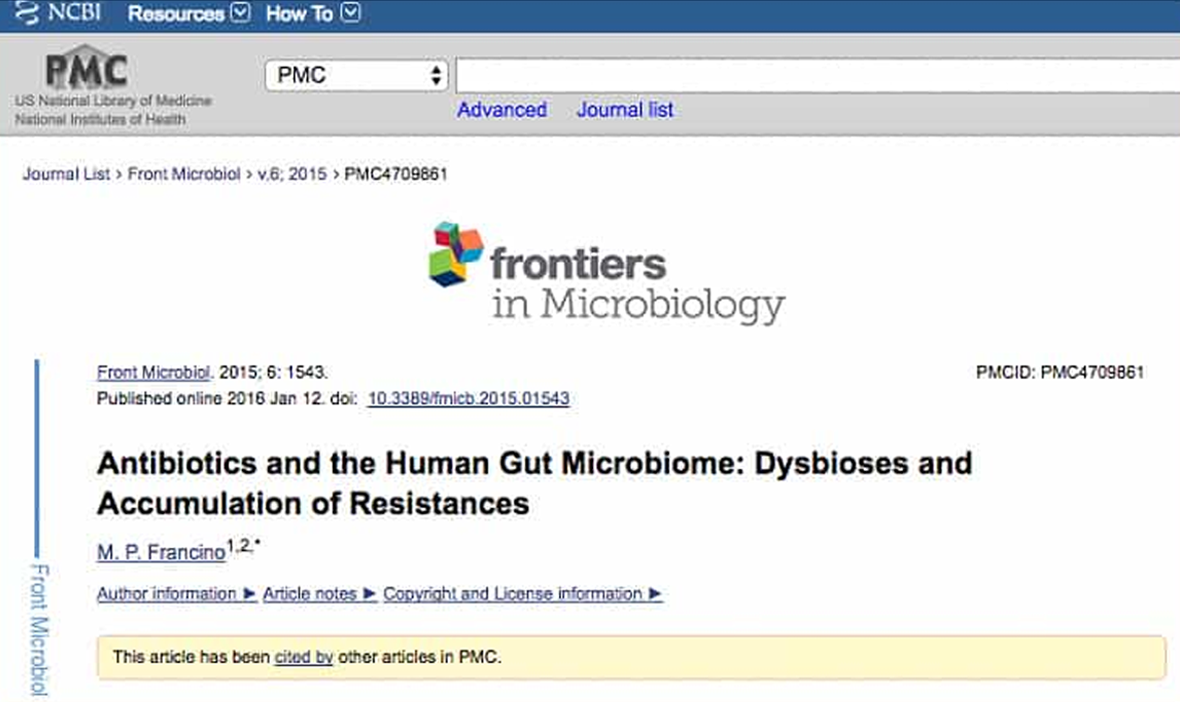
Task: Click the search input field
Action: (816, 75)
